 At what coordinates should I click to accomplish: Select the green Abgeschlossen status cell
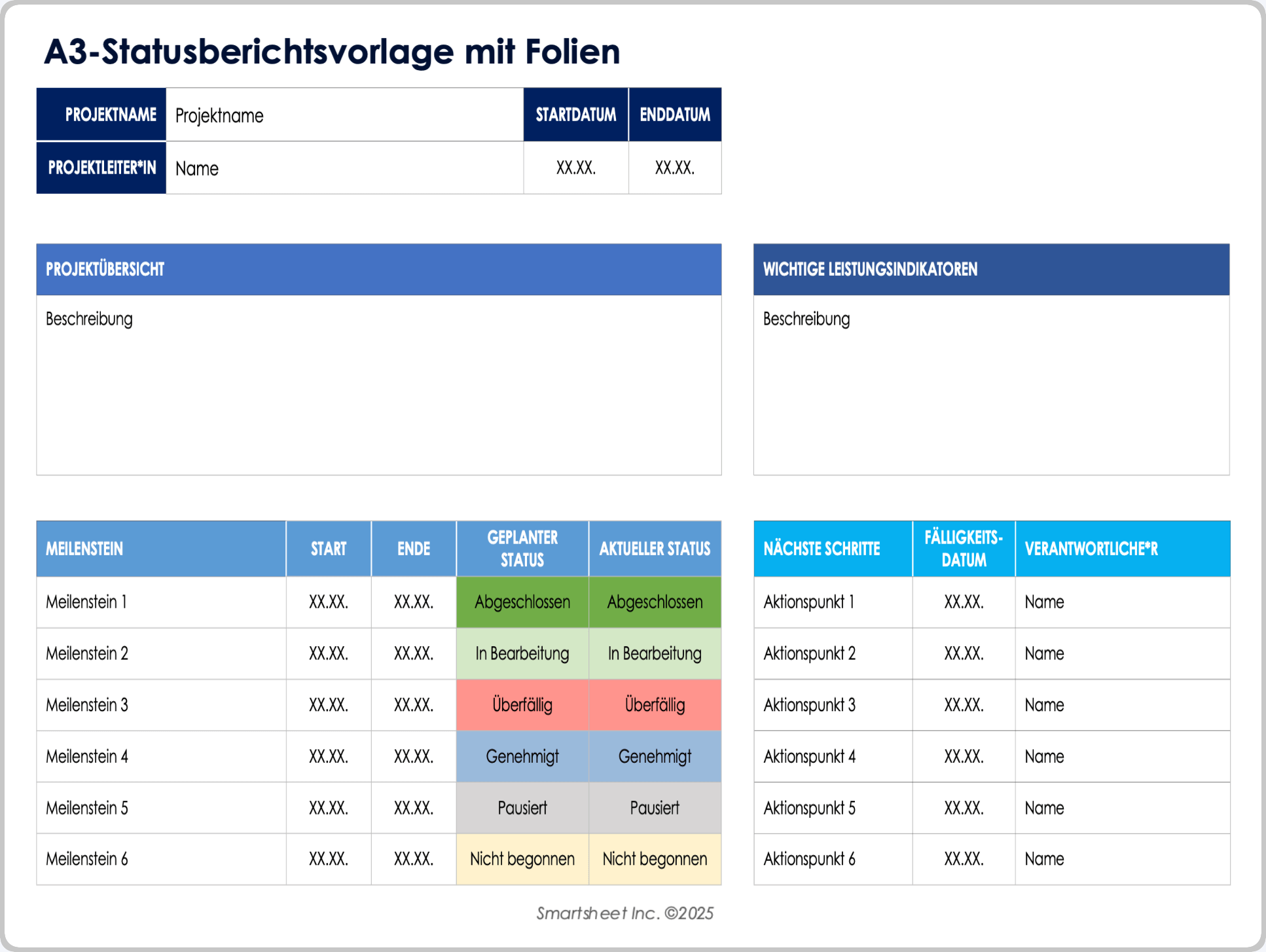522,602
